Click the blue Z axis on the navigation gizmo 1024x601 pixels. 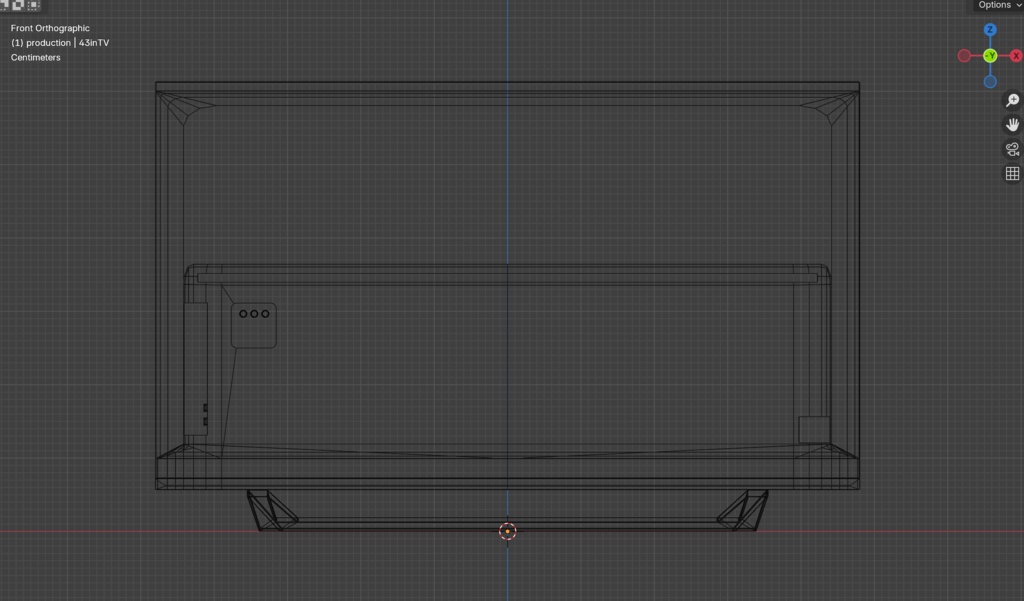point(990,30)
